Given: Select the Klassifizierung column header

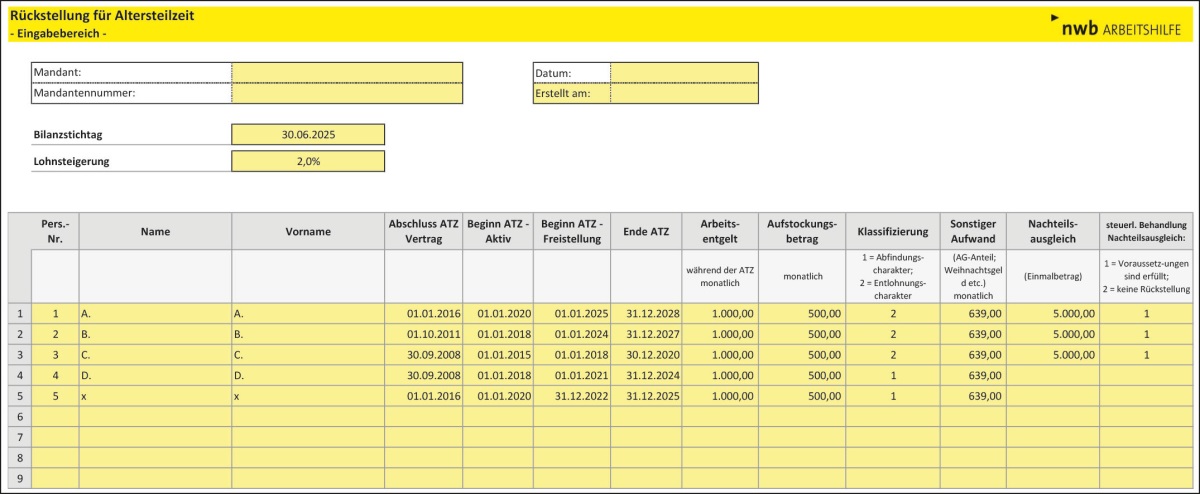Looking at the screenshot, I should click(892, 231).
